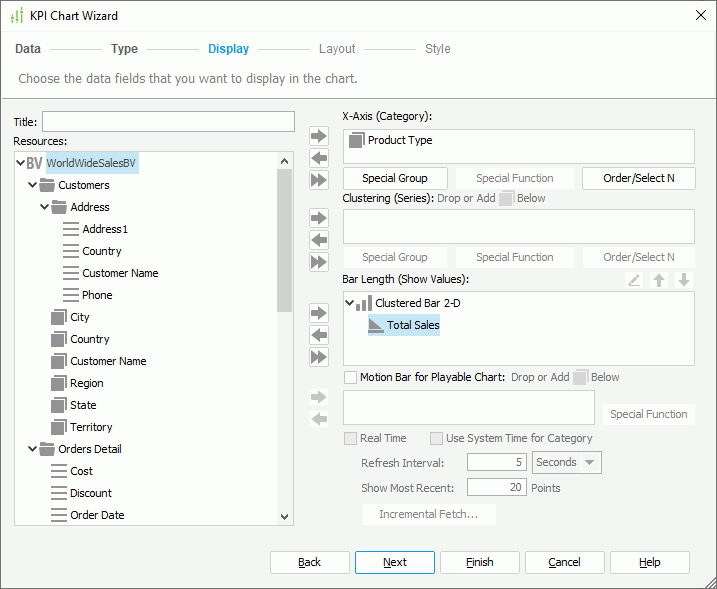Click the Back button
This screenshot has height=589, width=717.
coord(310,562)
